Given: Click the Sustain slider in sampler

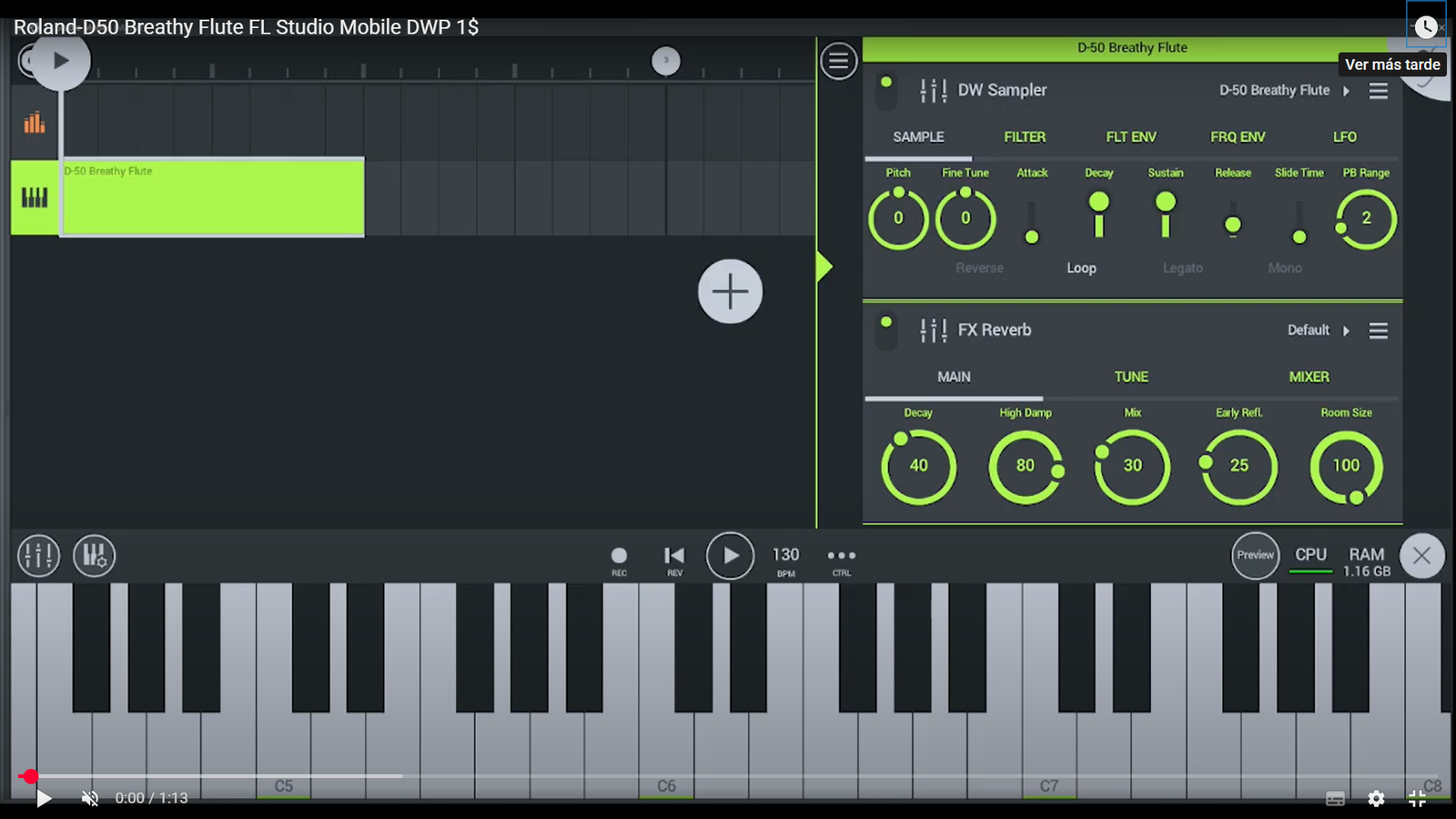Looking at the screenshot, I should point(1165,215).
